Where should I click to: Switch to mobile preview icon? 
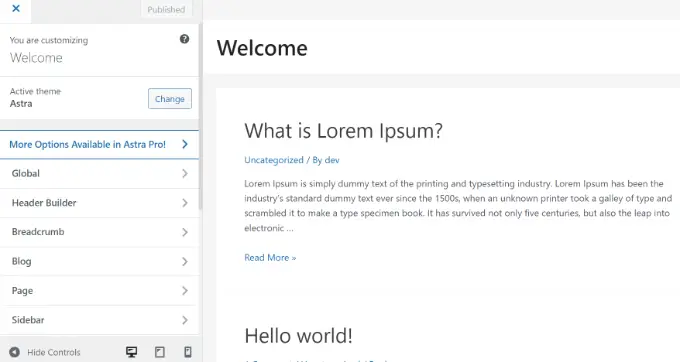[x=188, y=352]
